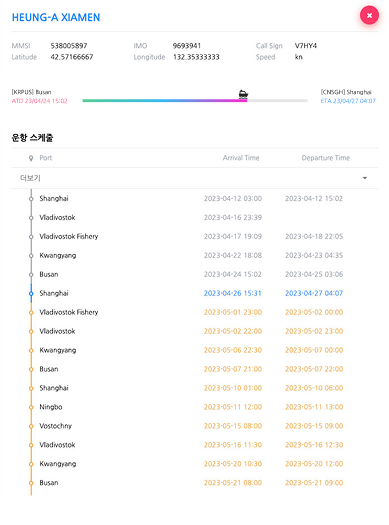This screenshot has height=525, width=389.
Task: Click the ATD 23/04/24 15:02 text
Action: click(x=40, y=101)
